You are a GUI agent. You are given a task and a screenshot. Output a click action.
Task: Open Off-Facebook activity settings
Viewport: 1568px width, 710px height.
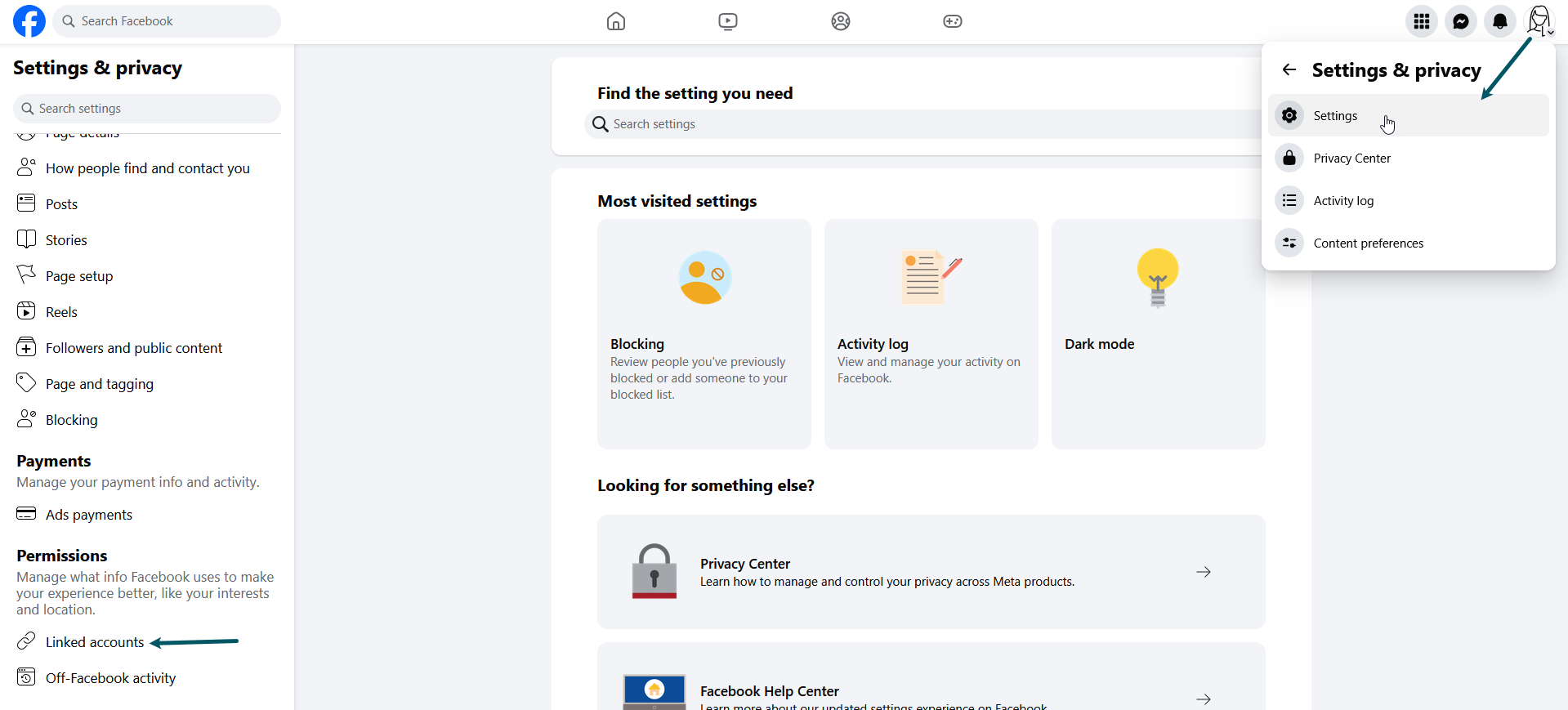click(x=147, y=678)
